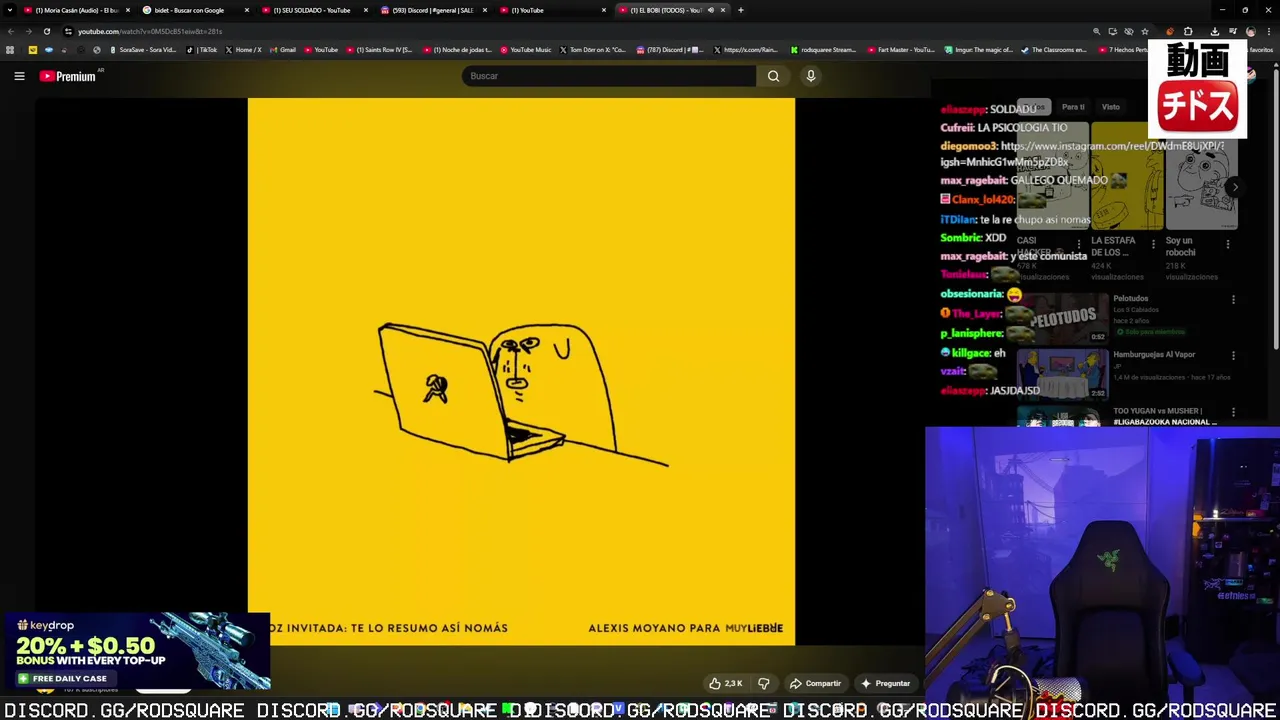Click the address bar URL
This screenshot has width=1280, height=720.
click(150, 31)
